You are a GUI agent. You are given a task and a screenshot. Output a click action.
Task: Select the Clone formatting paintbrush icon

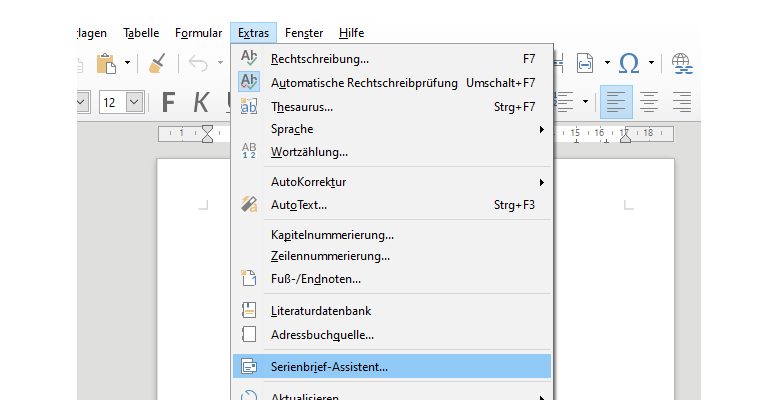pos(157,64)
